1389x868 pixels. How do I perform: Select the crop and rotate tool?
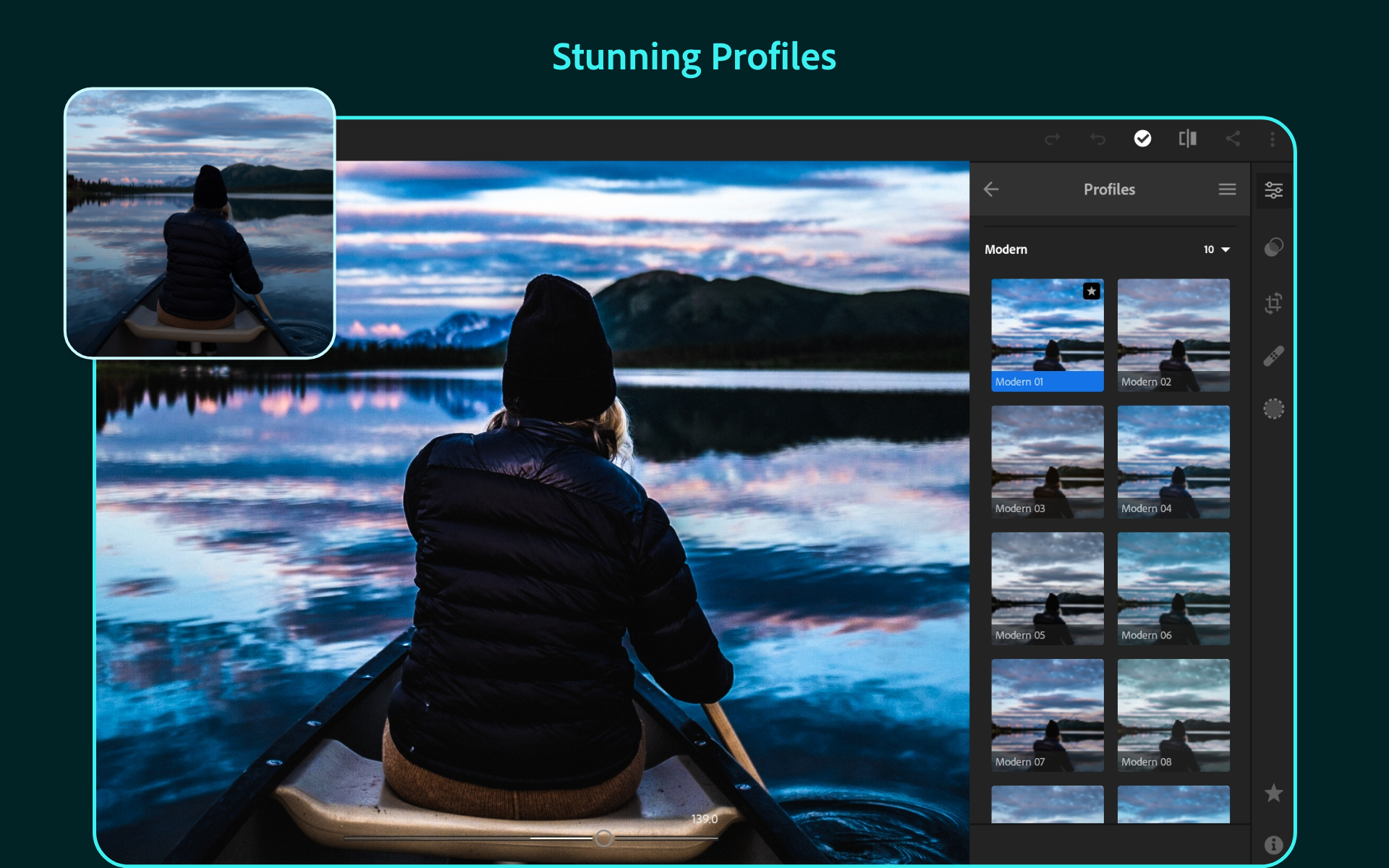tap(1273, 302)
